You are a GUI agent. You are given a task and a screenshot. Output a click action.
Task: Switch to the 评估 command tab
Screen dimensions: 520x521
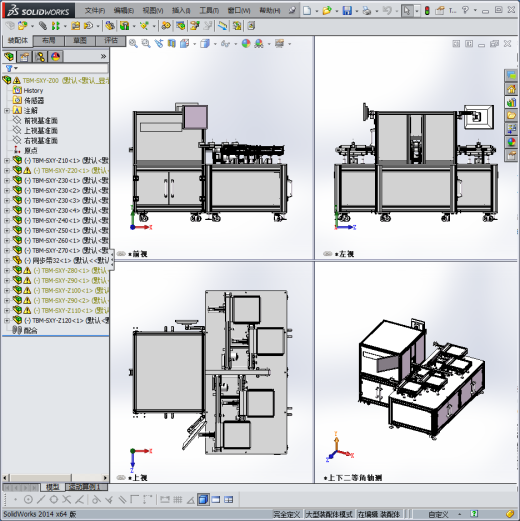(x=111, y=41)
